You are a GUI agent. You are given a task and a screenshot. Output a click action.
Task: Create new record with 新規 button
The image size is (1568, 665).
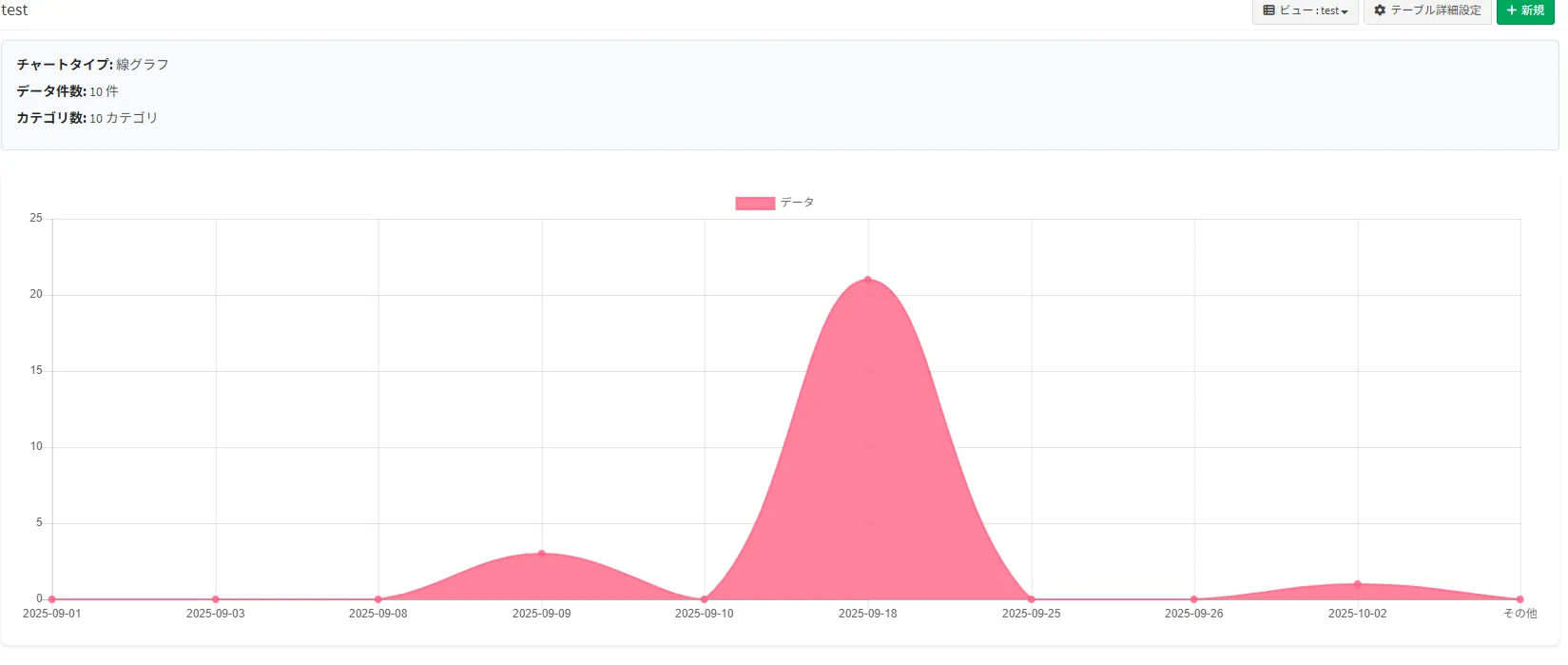coord(1525,10)
